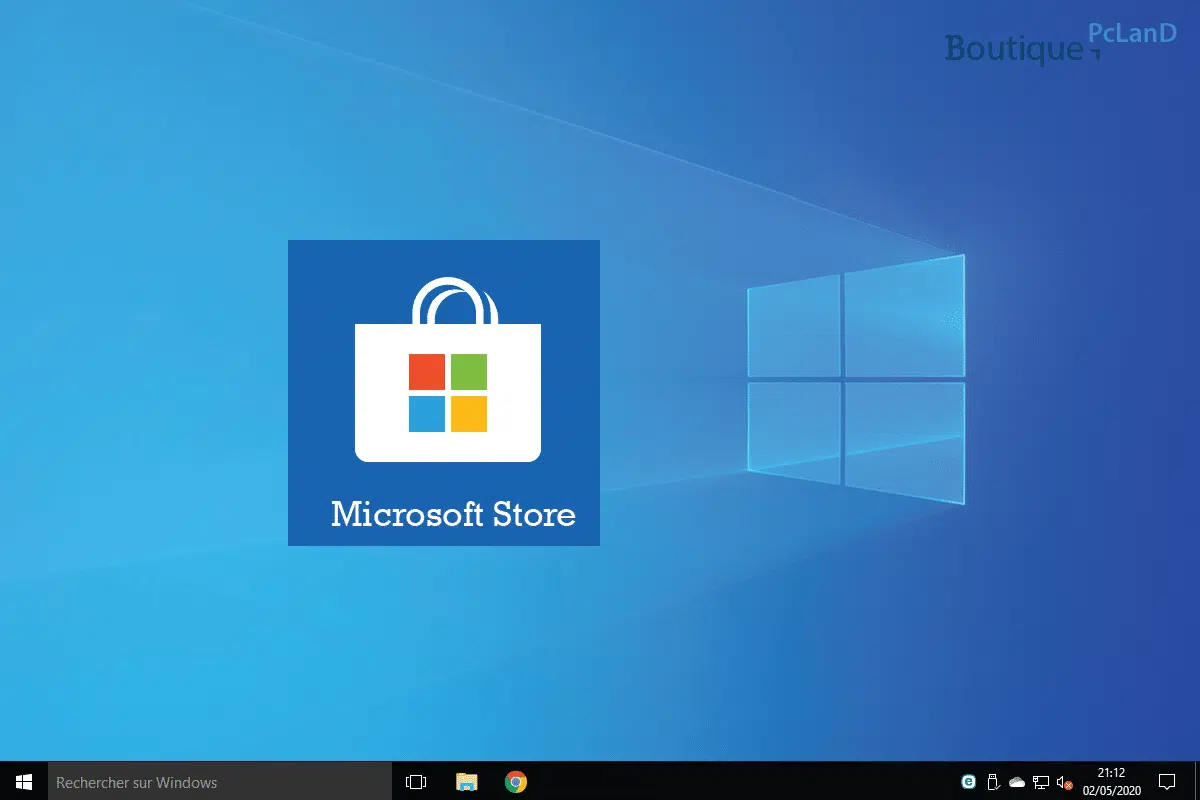
Task: Open the Action Center notifications icon
Action: [x=1166, y=781]
